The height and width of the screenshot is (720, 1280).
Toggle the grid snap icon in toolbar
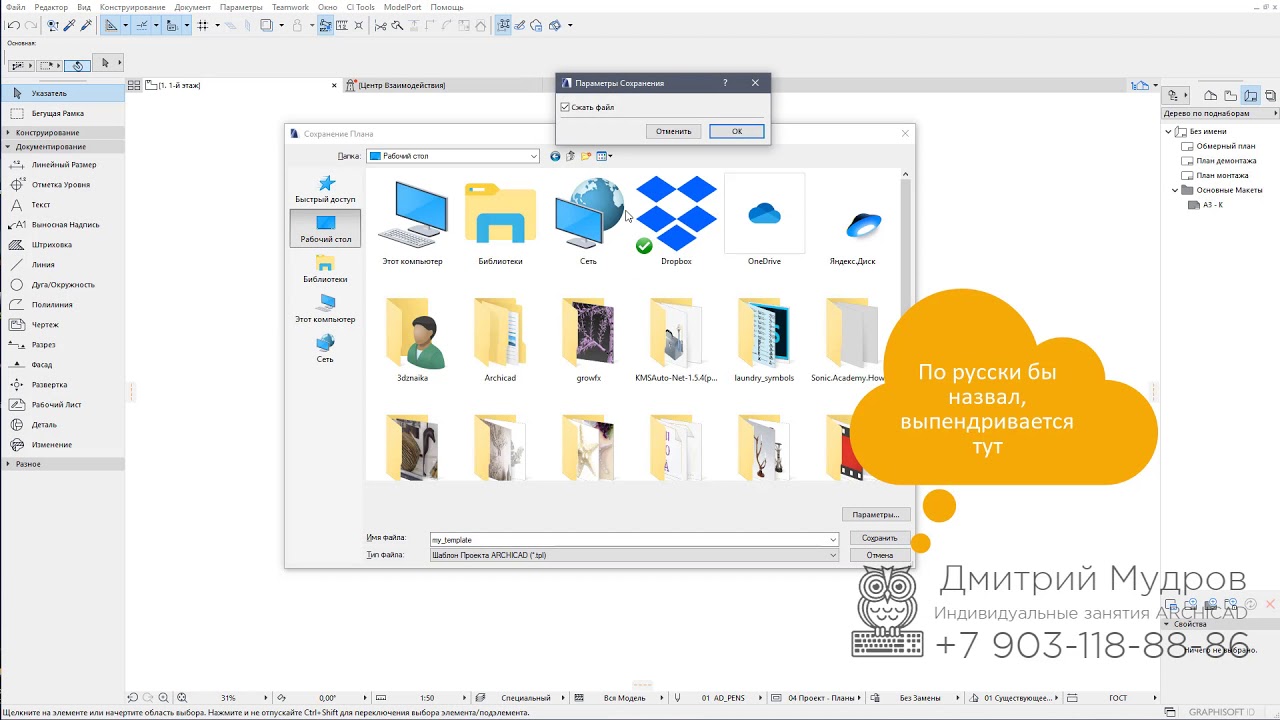202,25
